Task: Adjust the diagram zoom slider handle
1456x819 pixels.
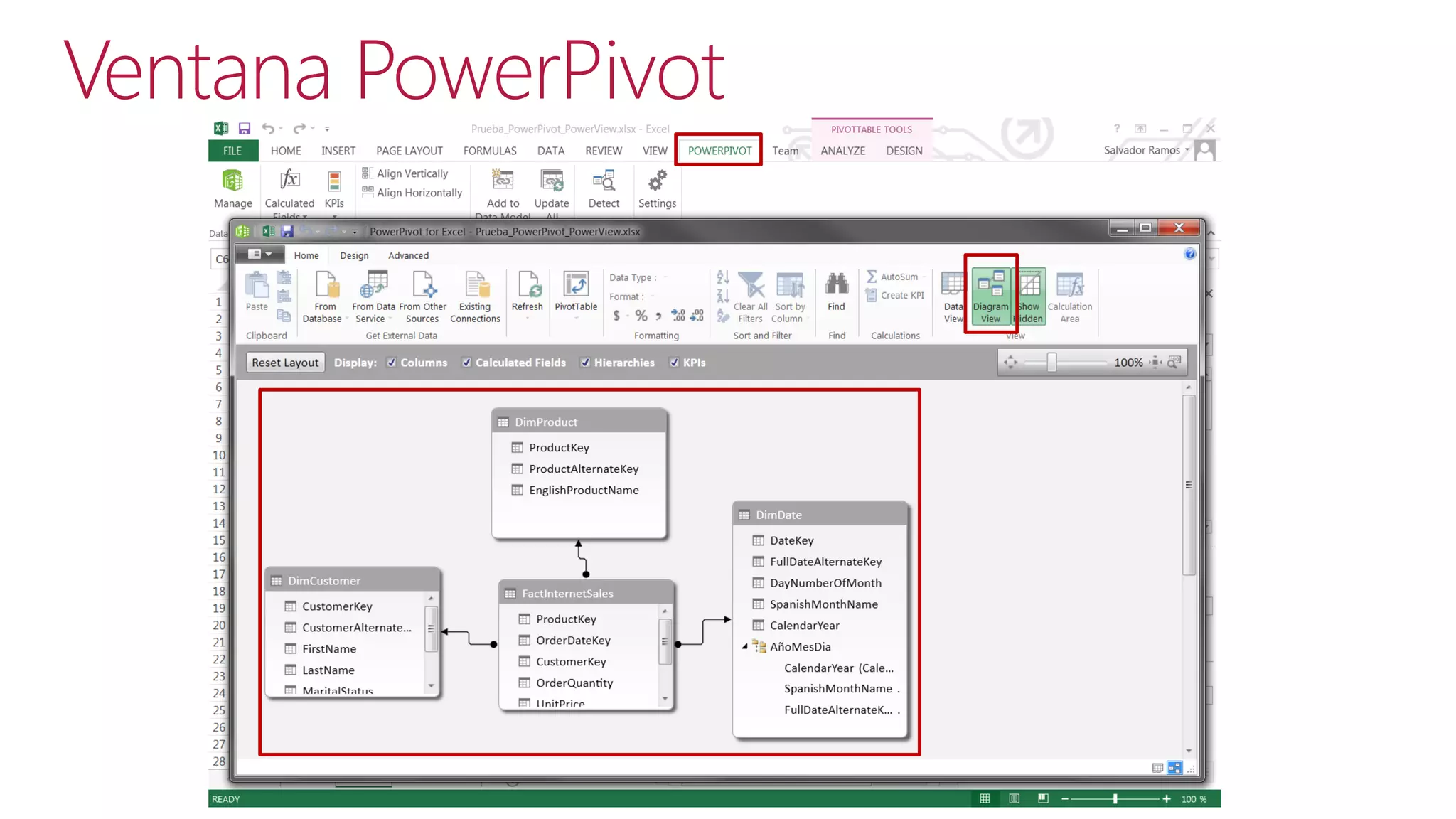Action: (1051, 363)
